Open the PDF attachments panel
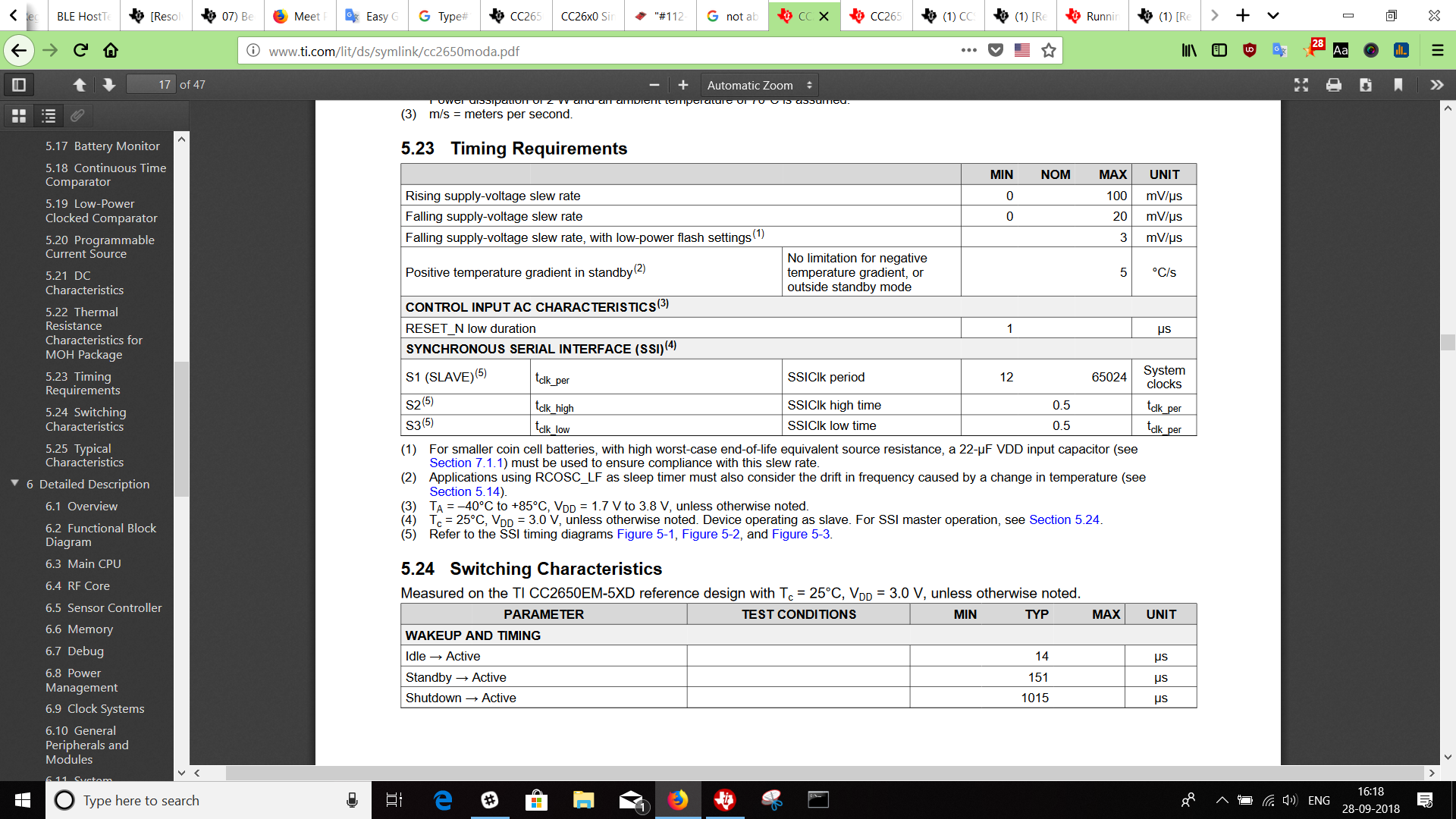Screen dimensions: 1456x819 76,116
